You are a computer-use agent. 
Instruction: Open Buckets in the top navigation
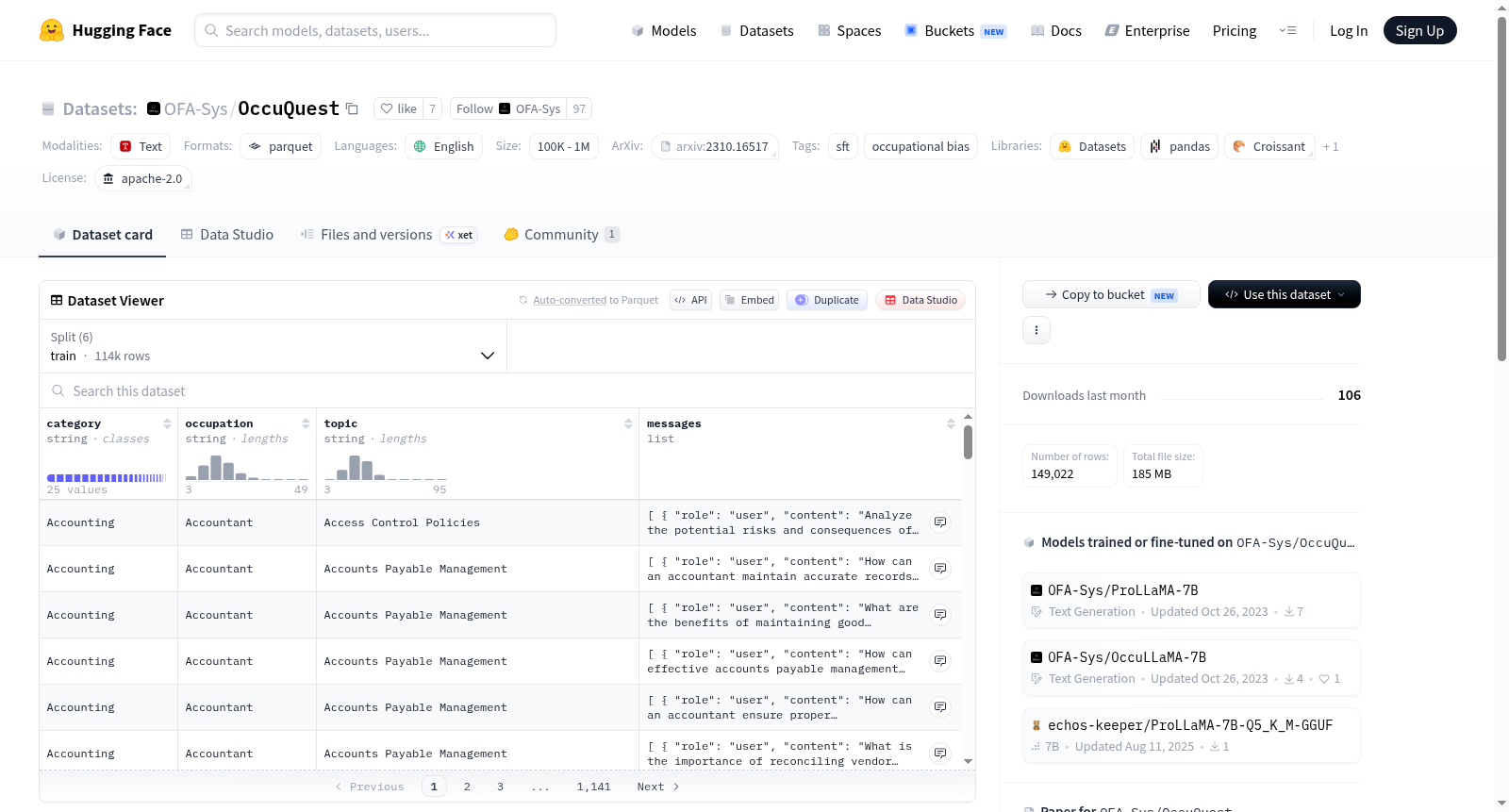pyautogui.click(x=955, y=30)
